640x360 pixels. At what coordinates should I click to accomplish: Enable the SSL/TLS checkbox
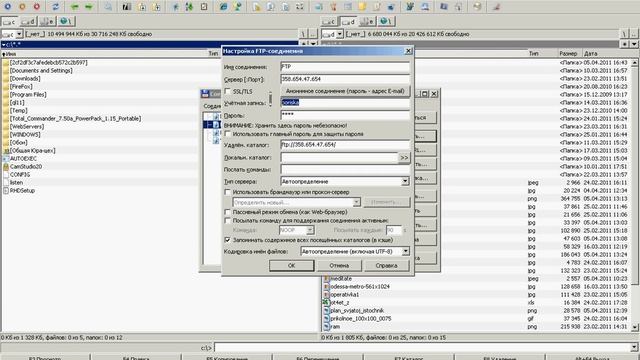coord(228,91)
